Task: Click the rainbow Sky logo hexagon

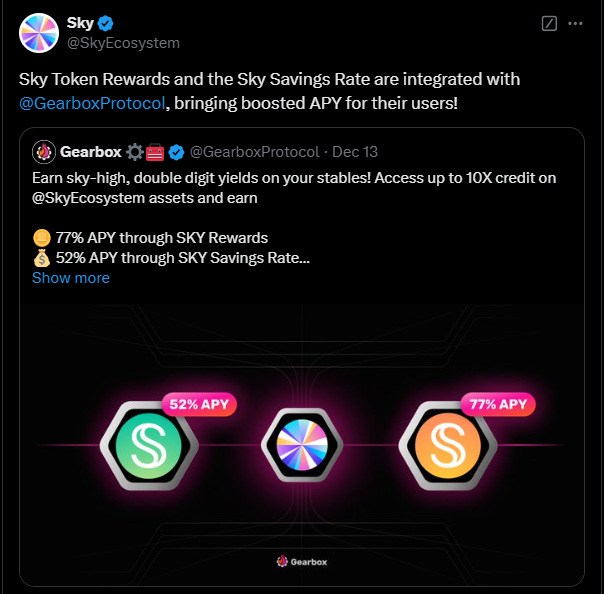Action: (x=302, y=445)
